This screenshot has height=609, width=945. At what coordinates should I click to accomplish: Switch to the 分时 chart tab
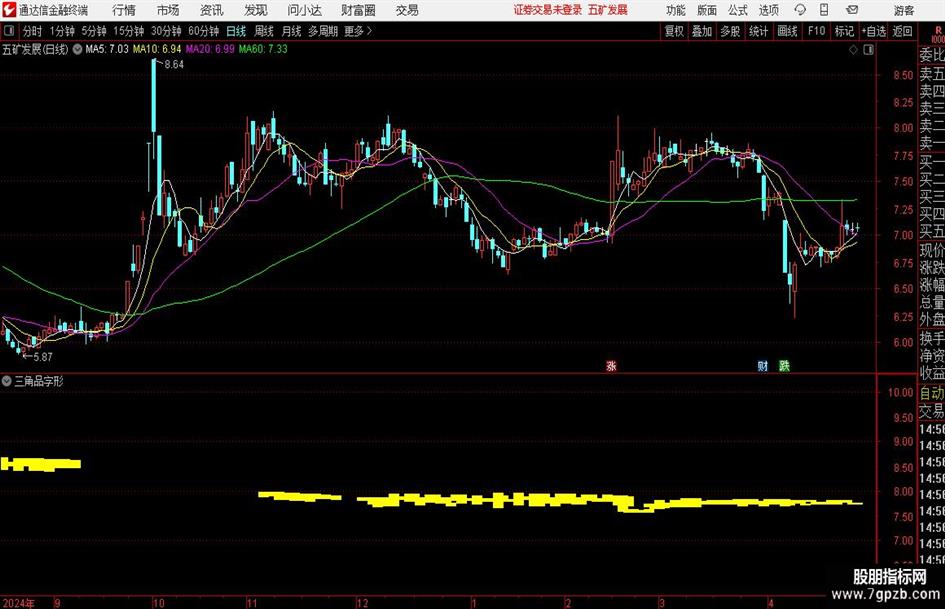tap(33, 31)
